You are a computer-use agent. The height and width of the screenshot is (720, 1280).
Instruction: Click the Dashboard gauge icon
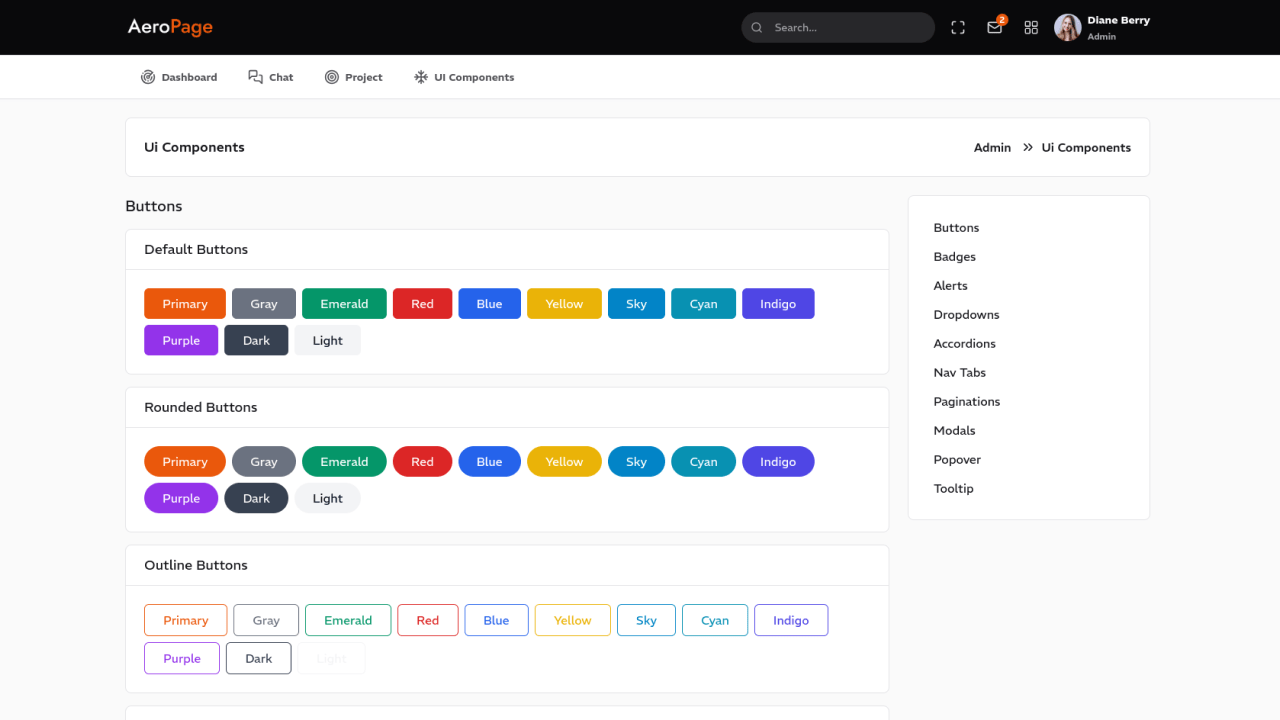pyautogui.click(x=148, y=77)
